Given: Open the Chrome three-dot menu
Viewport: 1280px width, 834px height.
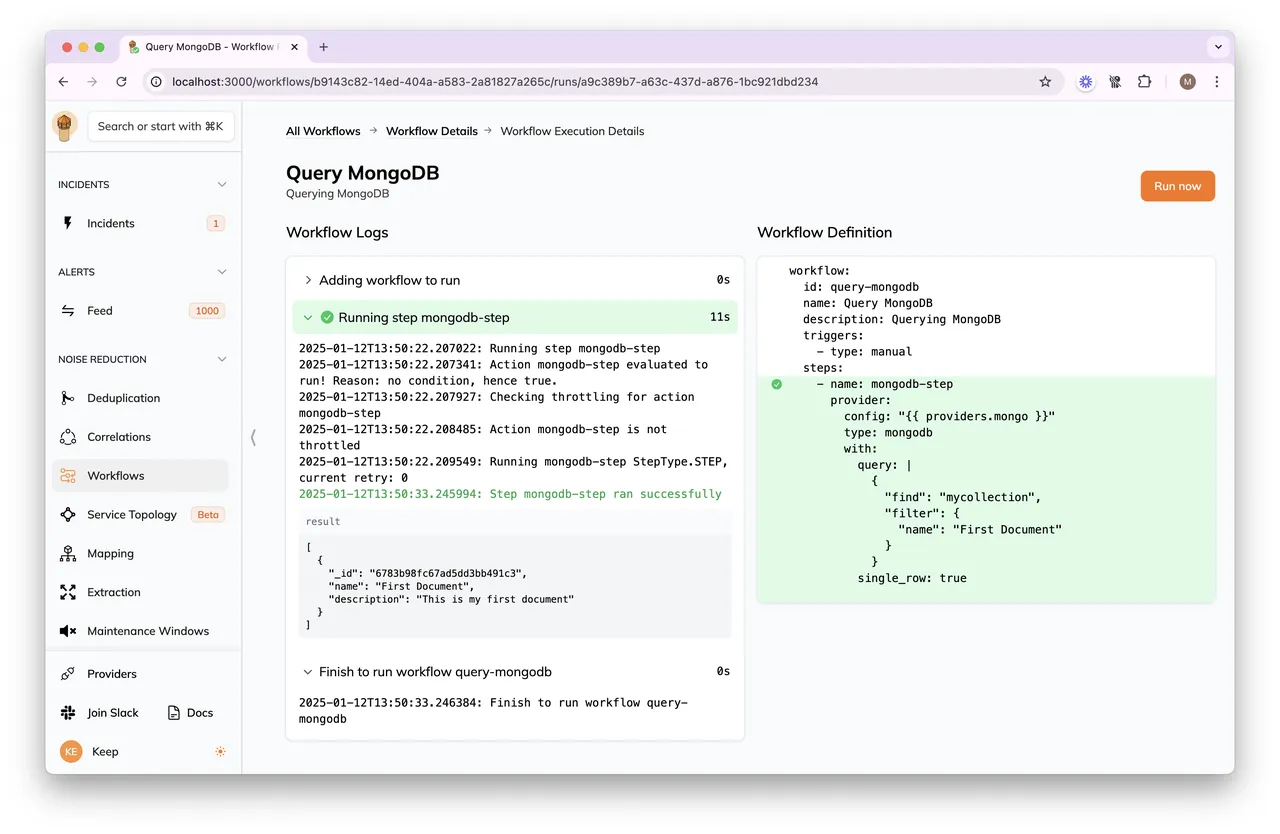Looking at the screenshot, I should (x=1217, y=82).
